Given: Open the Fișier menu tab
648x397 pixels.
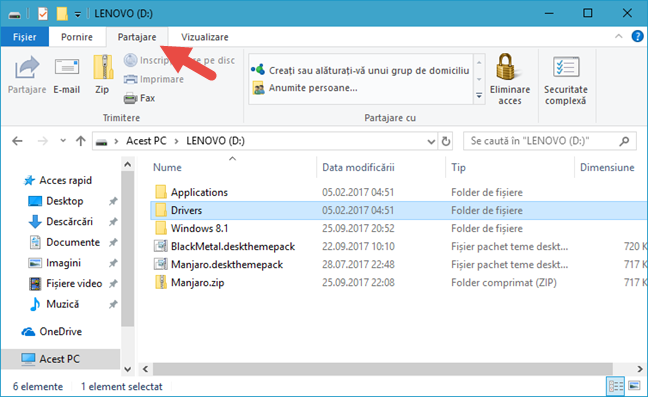Looking at the screenshot, I should [25, 37].
